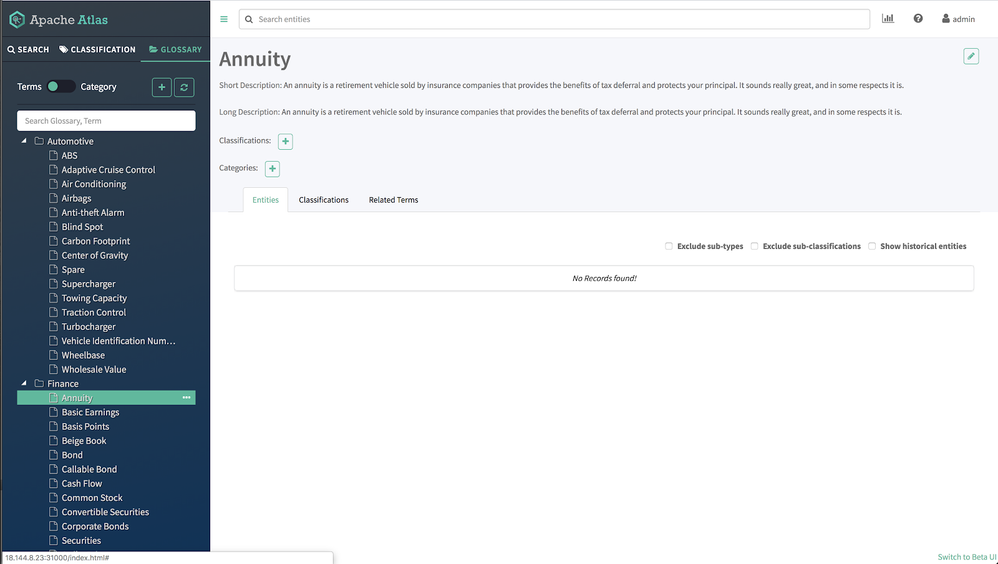Select Convertible Securities term
This screenshot has height=564, width=998.
[x=105, y=512]
